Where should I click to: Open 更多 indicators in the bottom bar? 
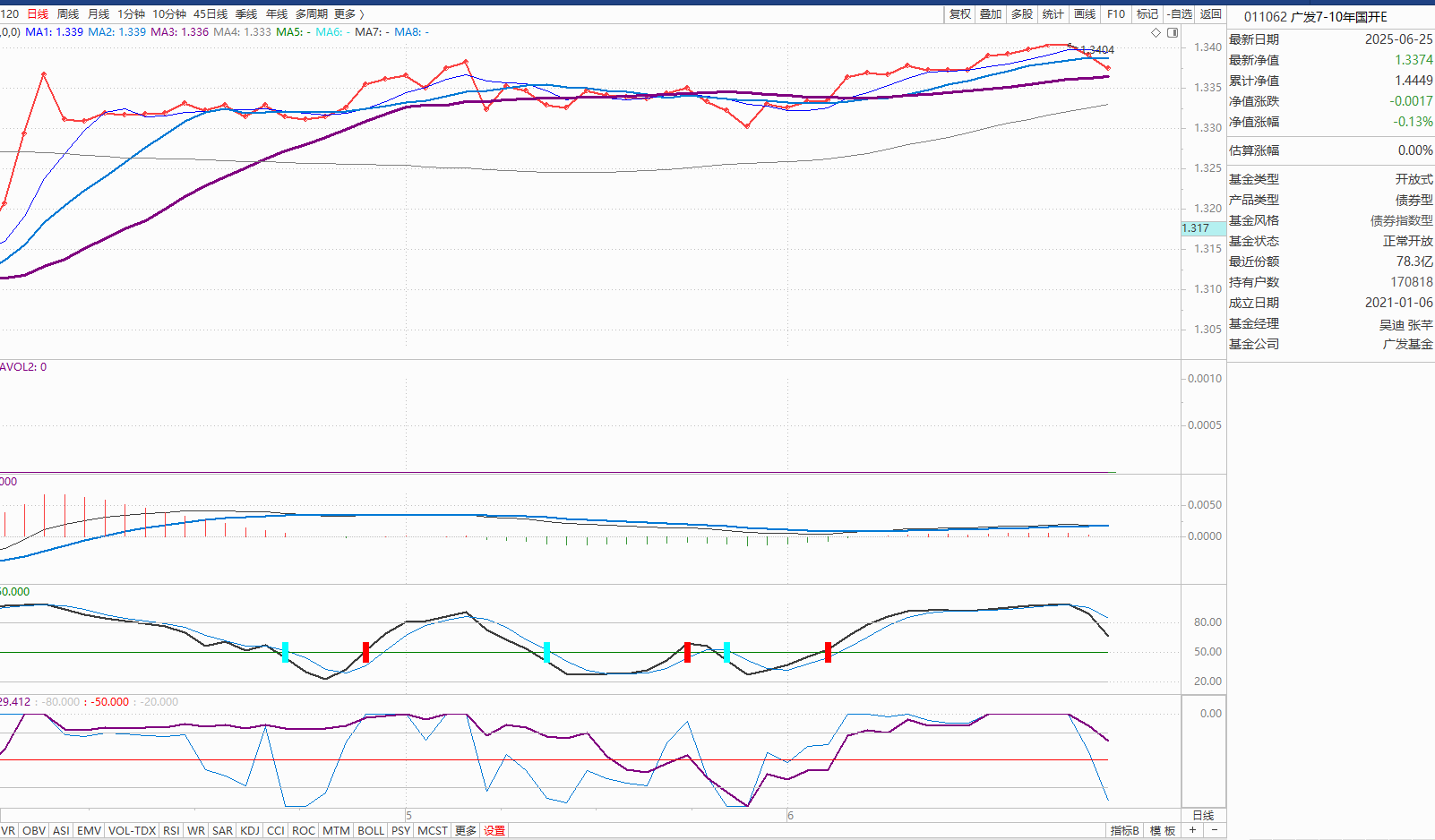click(x=466, y=831)
